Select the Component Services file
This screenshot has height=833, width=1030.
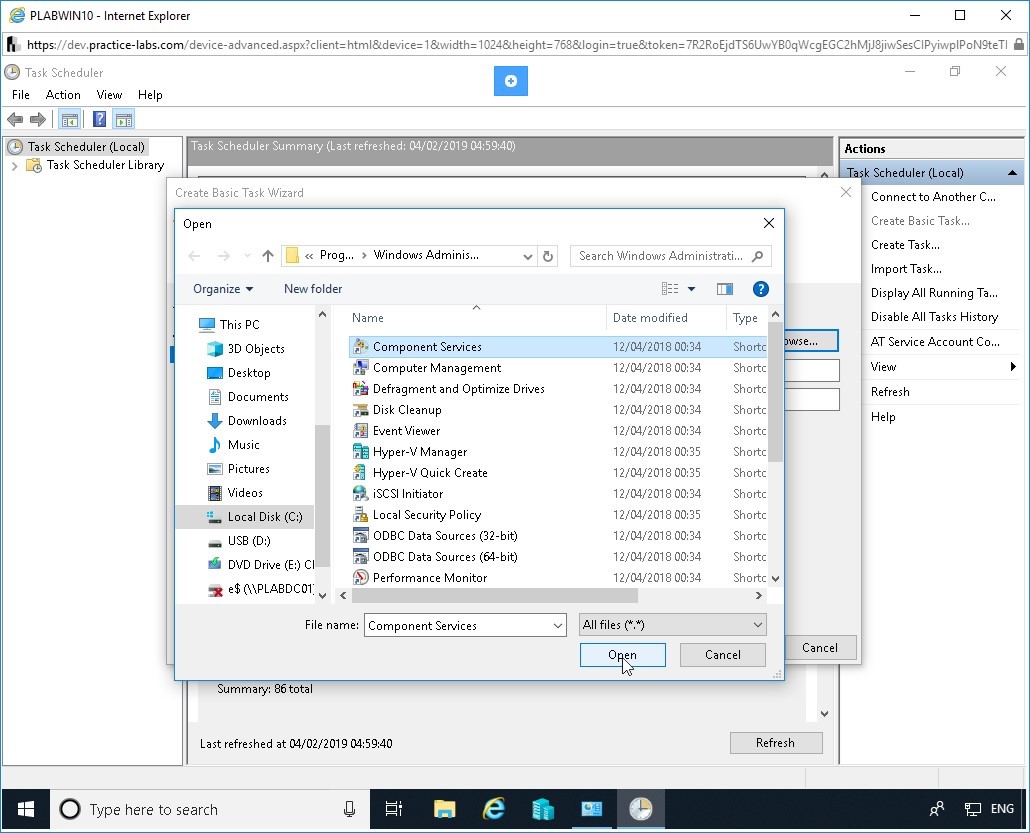(557, 347)
